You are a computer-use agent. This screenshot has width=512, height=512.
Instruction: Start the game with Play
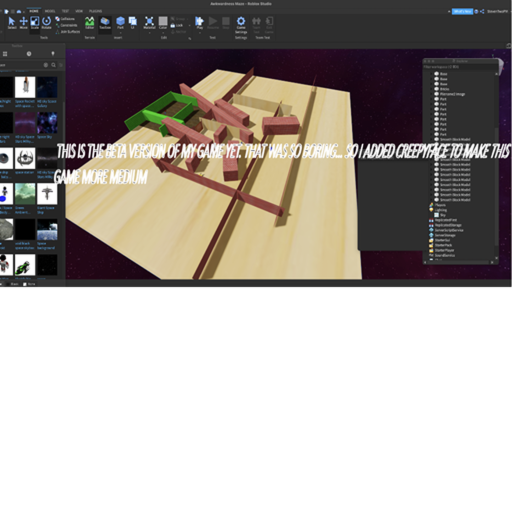[199, 23]
